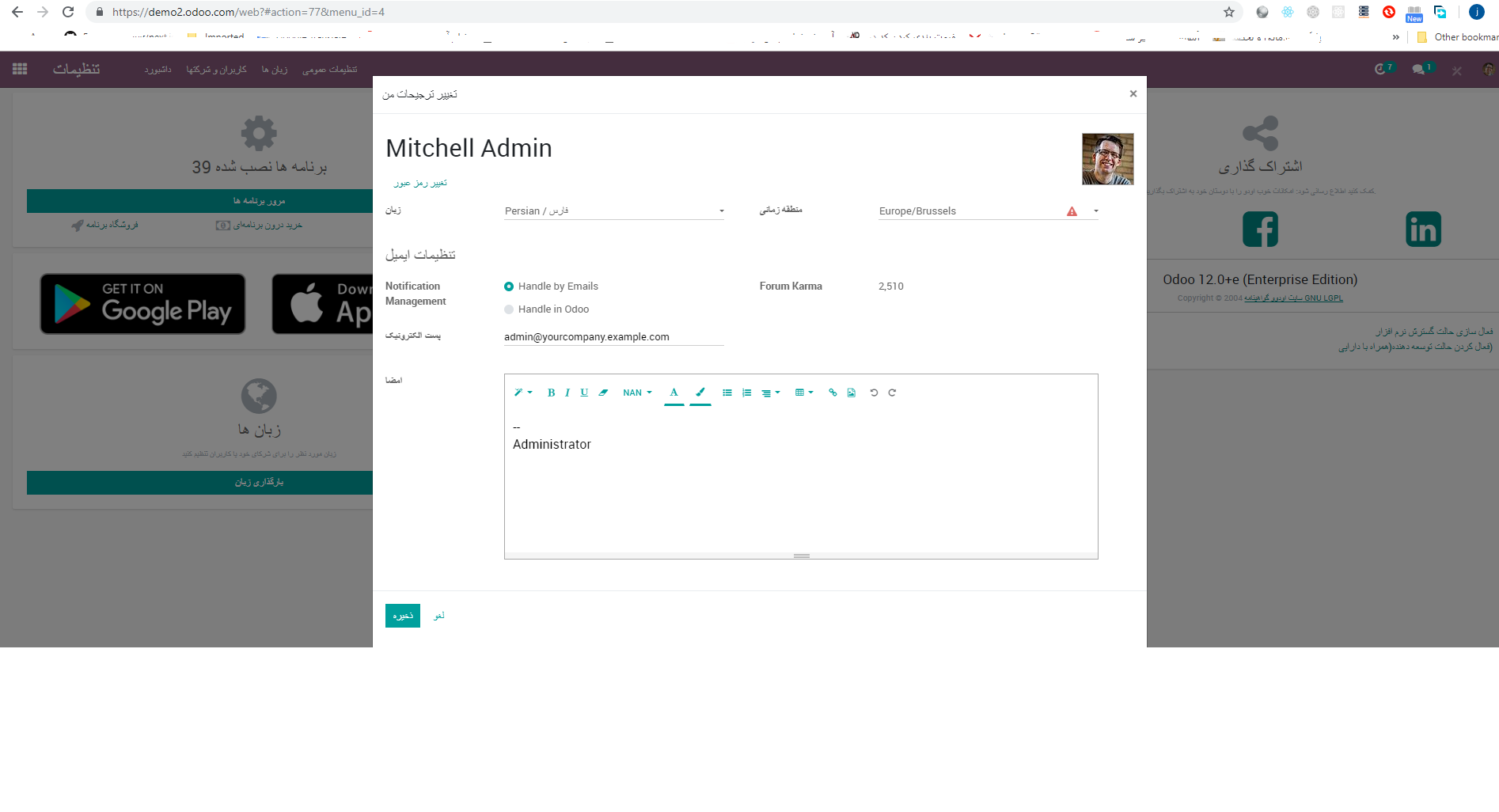
Task: Open the font color picker swatch
Action: pyautogui.click(x=674, y=392)
